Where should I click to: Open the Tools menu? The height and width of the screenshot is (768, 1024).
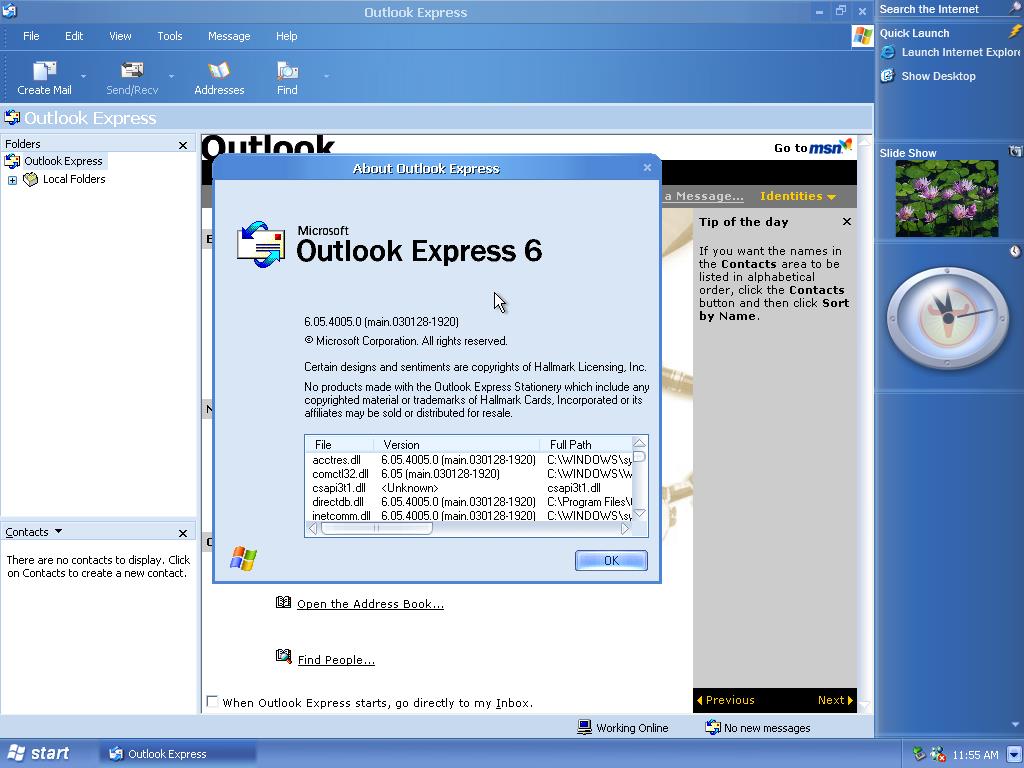[170, 36]
